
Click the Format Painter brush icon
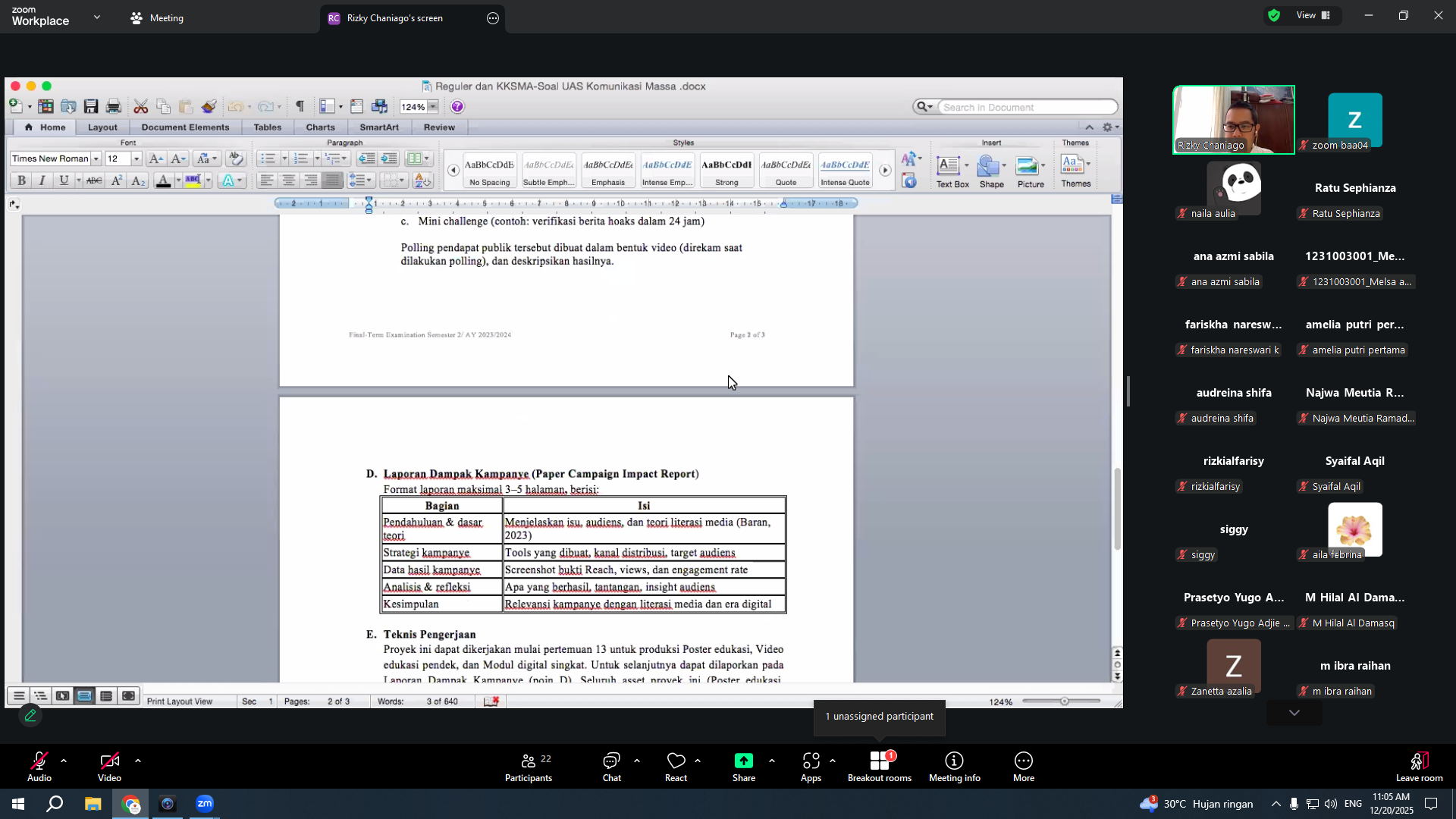click(x=209, y=107)
